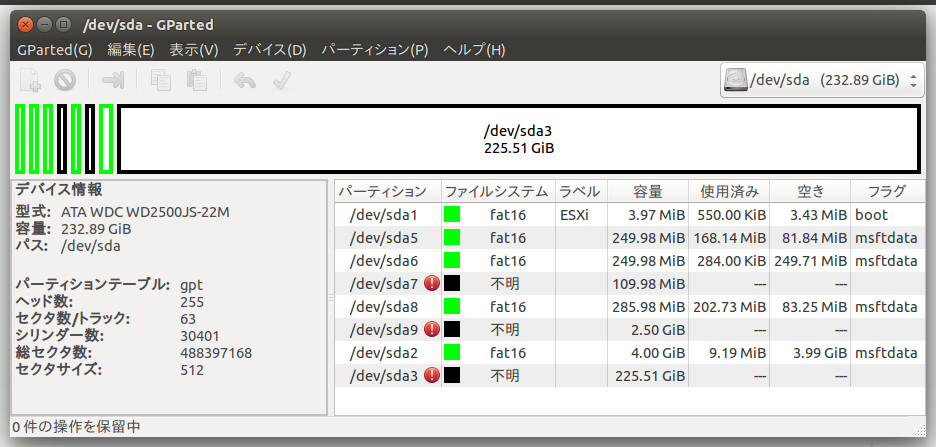
Task: Click the Apply all operations checkmark
Action: tap(281, 80)
